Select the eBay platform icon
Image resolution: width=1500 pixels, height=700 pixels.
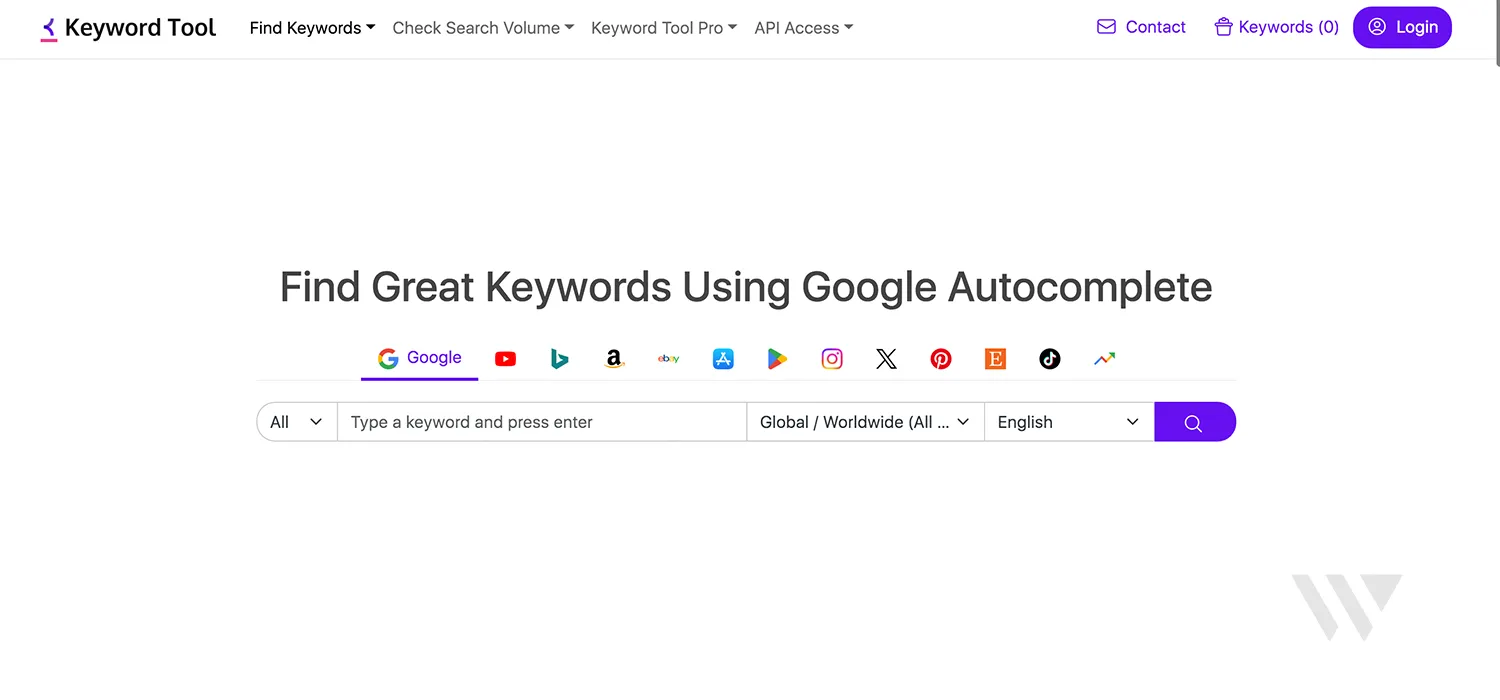tap(669, 359)
